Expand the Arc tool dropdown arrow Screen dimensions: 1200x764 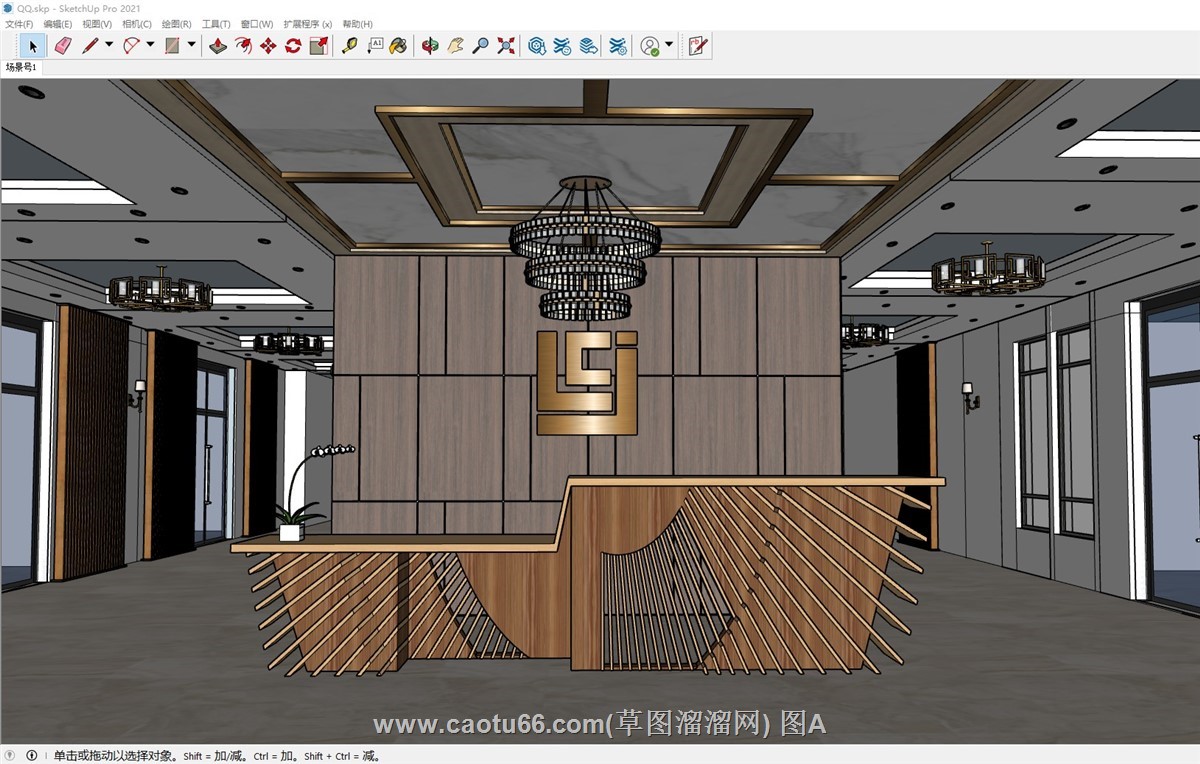tap(150, 45)
